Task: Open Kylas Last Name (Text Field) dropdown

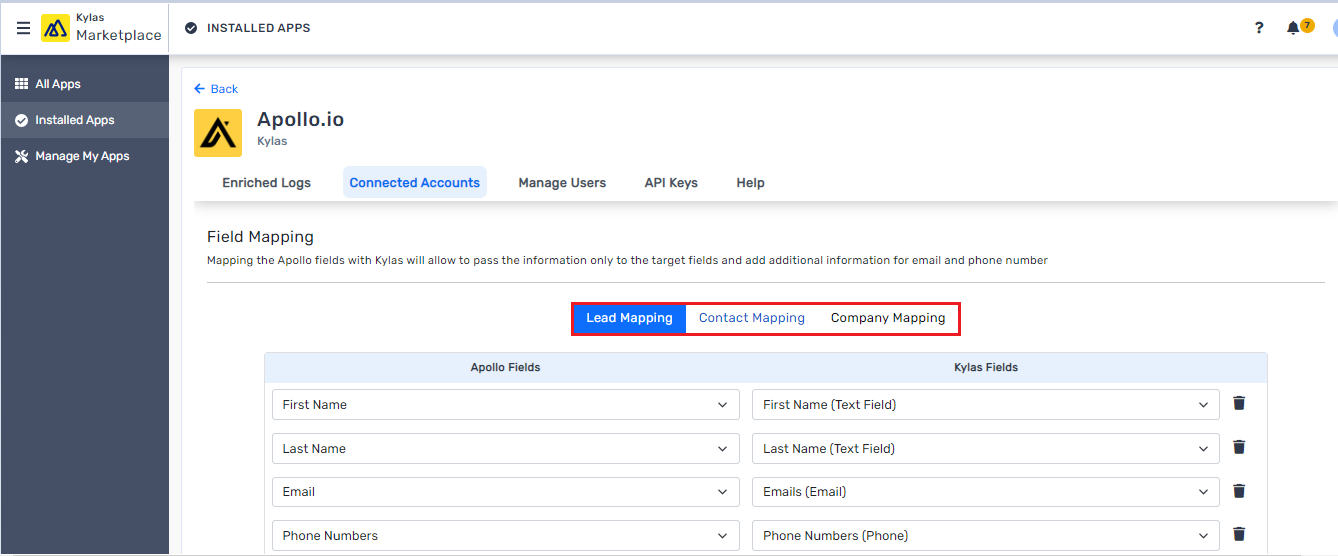Action: [986, 449]
